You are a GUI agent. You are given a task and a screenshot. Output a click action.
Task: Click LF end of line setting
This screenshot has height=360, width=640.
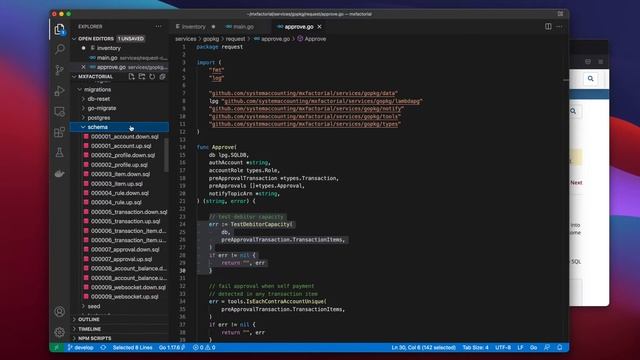520,347
